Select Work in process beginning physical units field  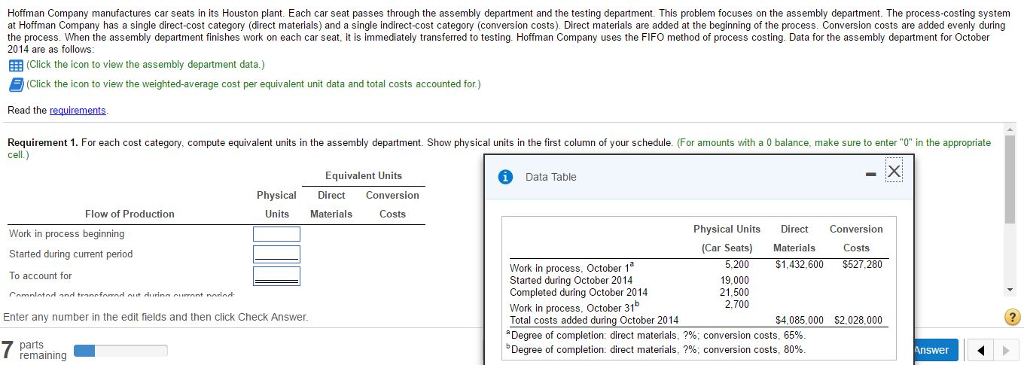pyautogui.click(x=277, y=234)
